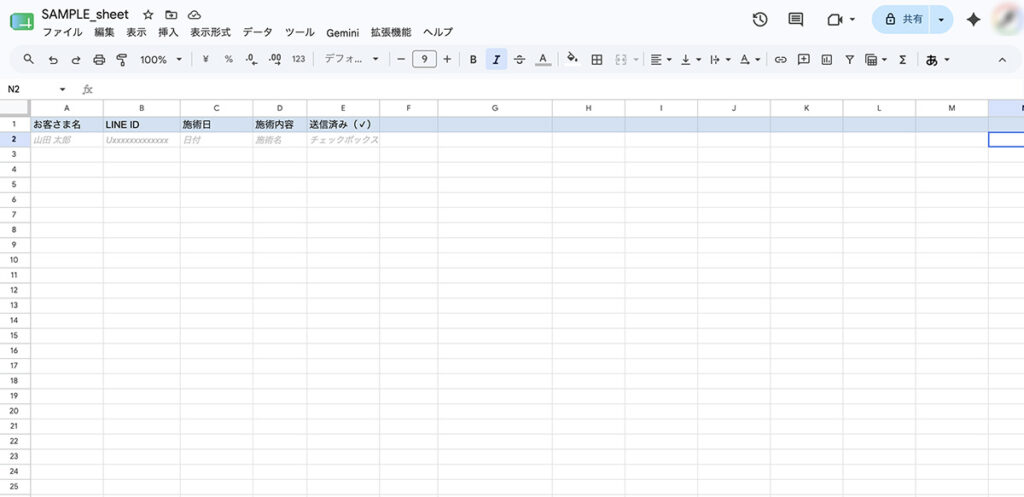Redo the last action
The width and height of the screenshot is (1024, 497).
tap(76, 59)
